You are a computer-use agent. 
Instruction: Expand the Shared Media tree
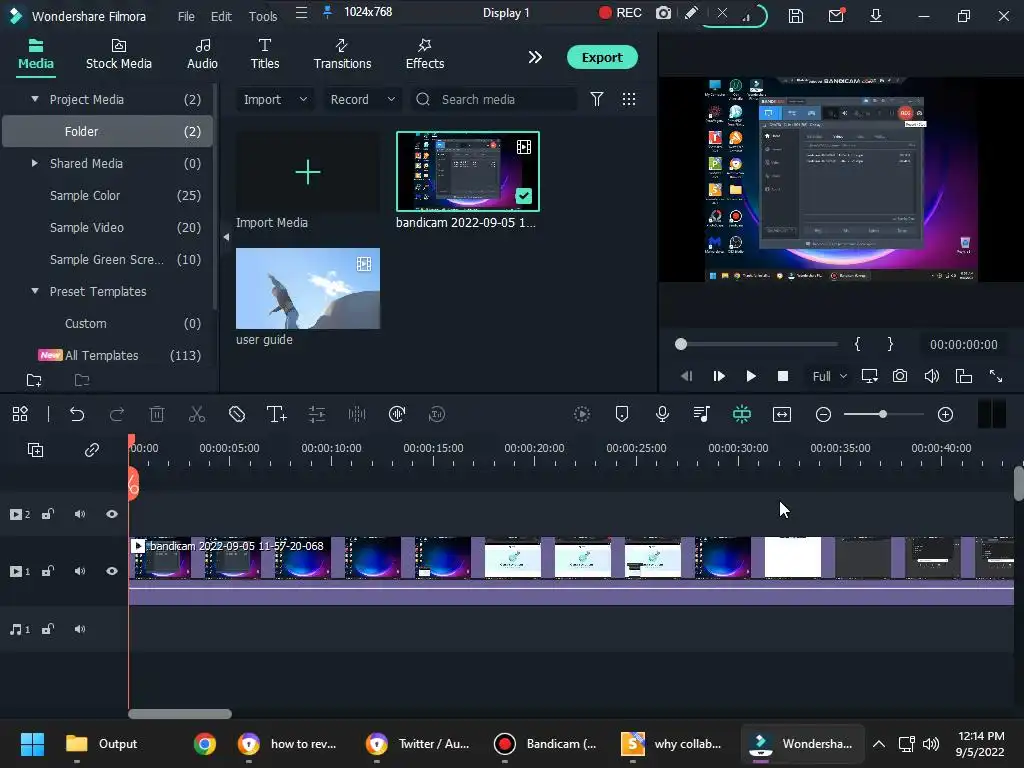coord(35,163)
